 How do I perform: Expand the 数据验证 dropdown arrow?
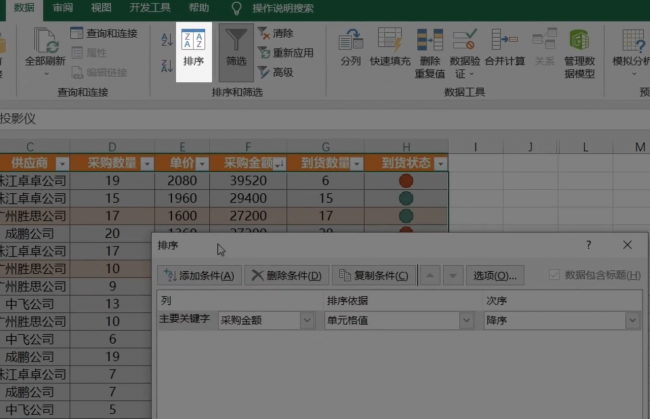click(x=472, y=74)
